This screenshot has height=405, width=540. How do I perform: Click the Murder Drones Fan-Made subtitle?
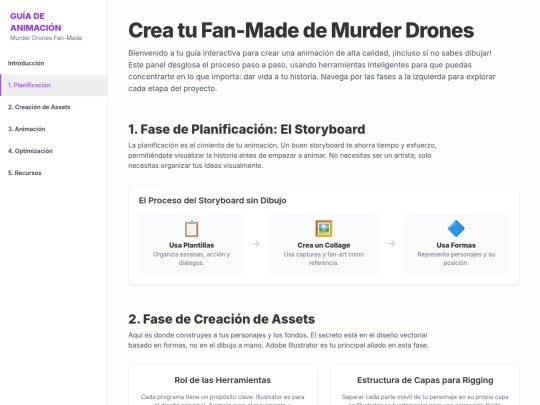tap(46, 38)
